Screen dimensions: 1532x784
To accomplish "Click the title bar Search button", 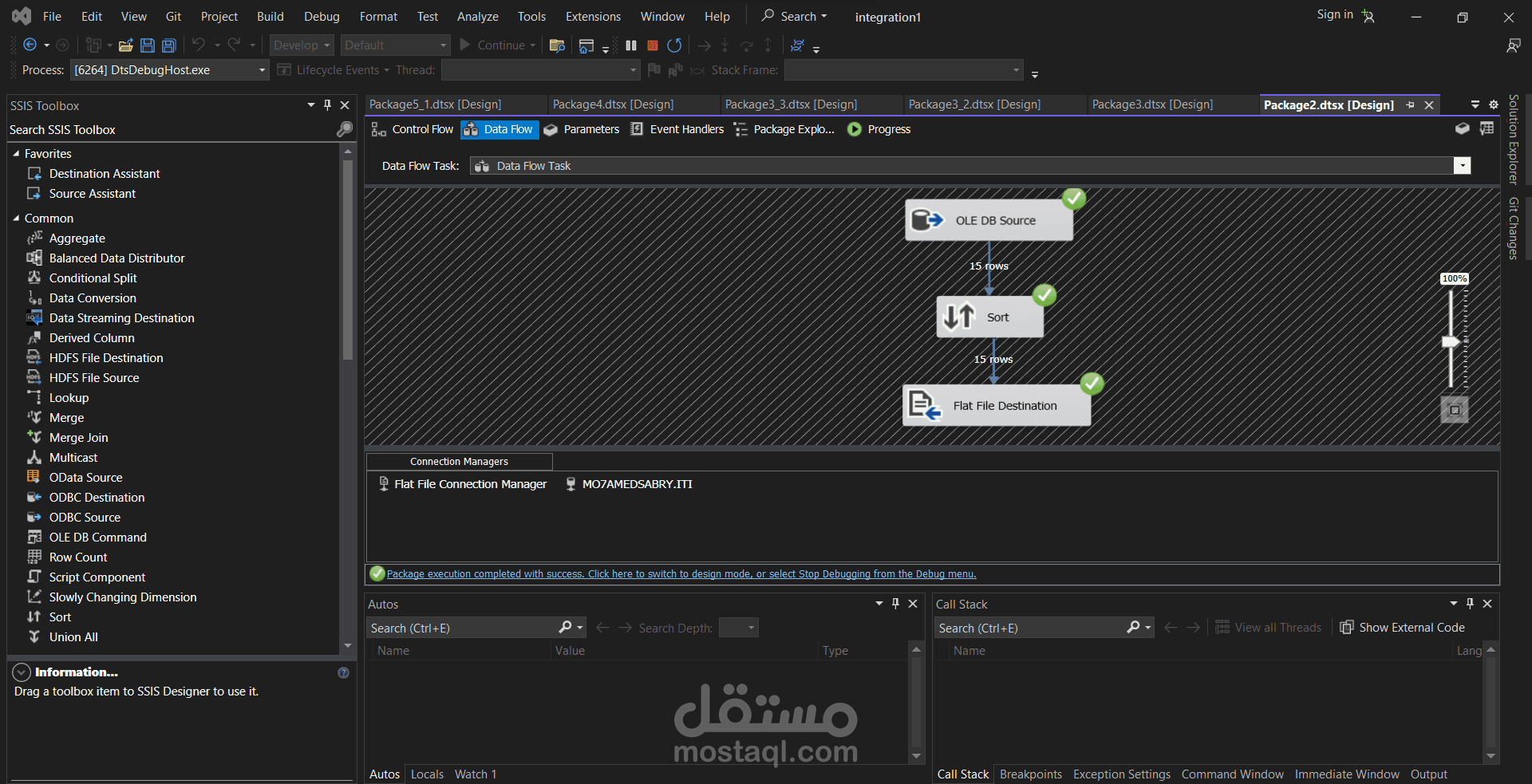I will [x=794, y=17].
